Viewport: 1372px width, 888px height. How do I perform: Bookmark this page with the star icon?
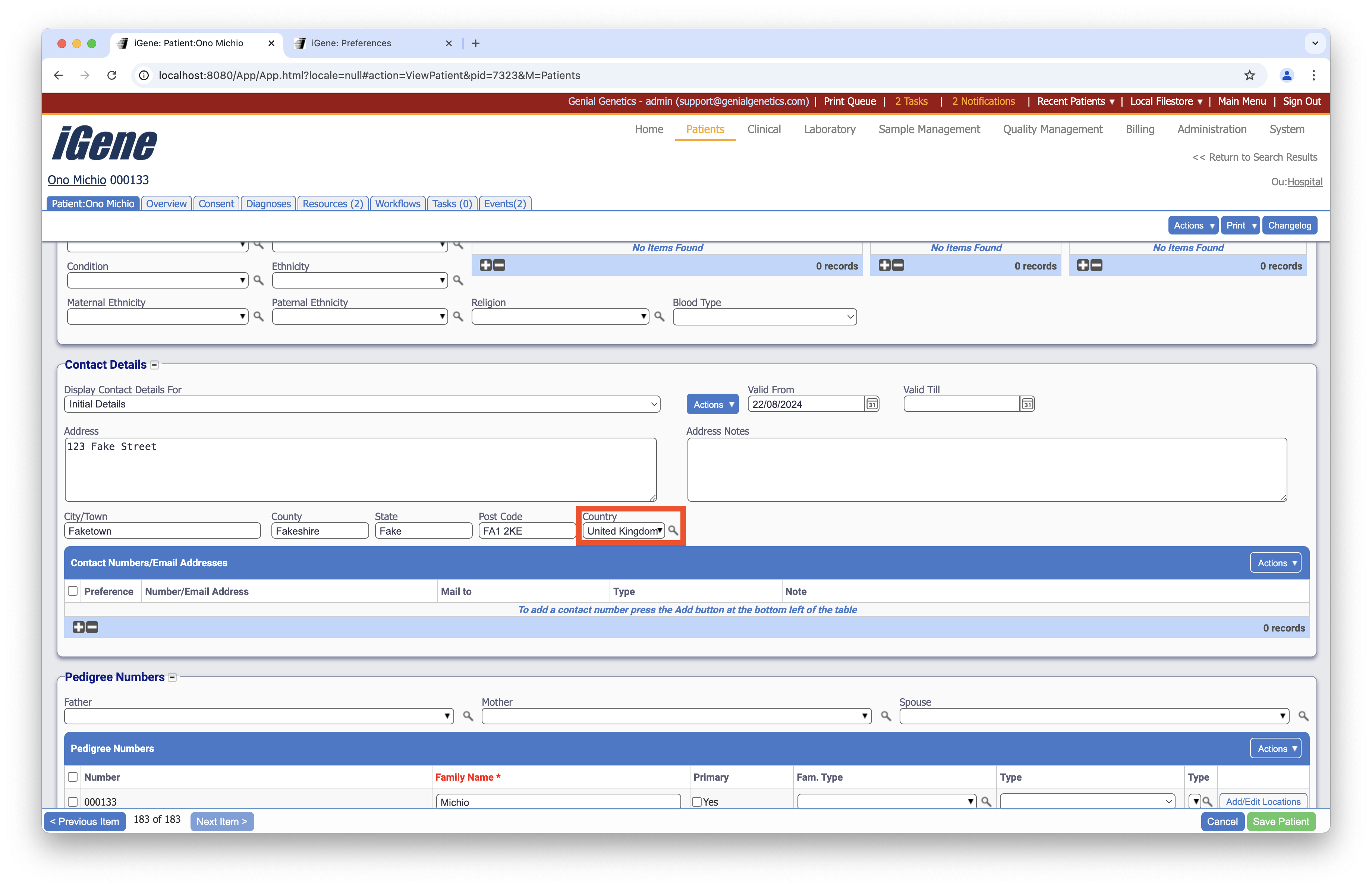tap(1249, 75)
